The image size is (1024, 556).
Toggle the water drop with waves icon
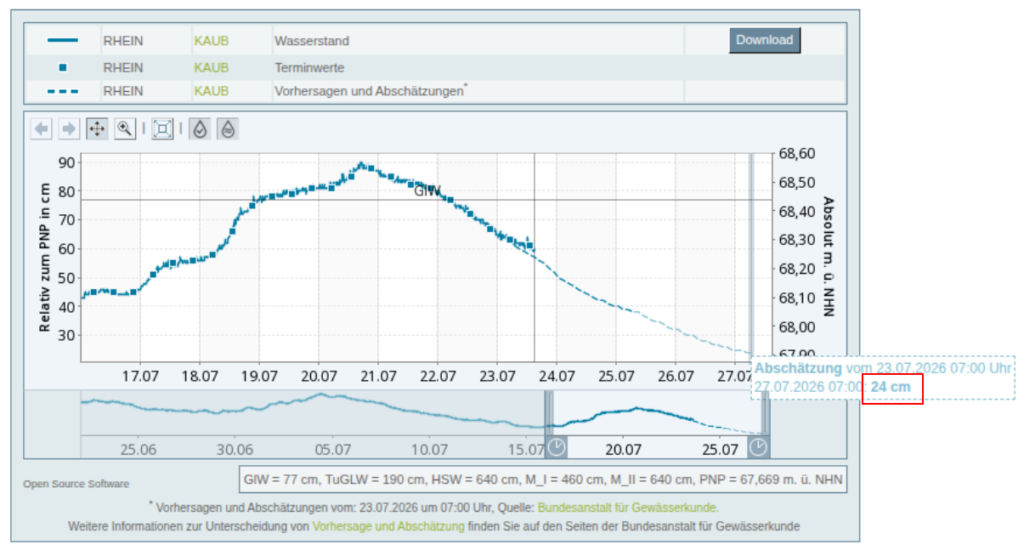coord(227,129)
